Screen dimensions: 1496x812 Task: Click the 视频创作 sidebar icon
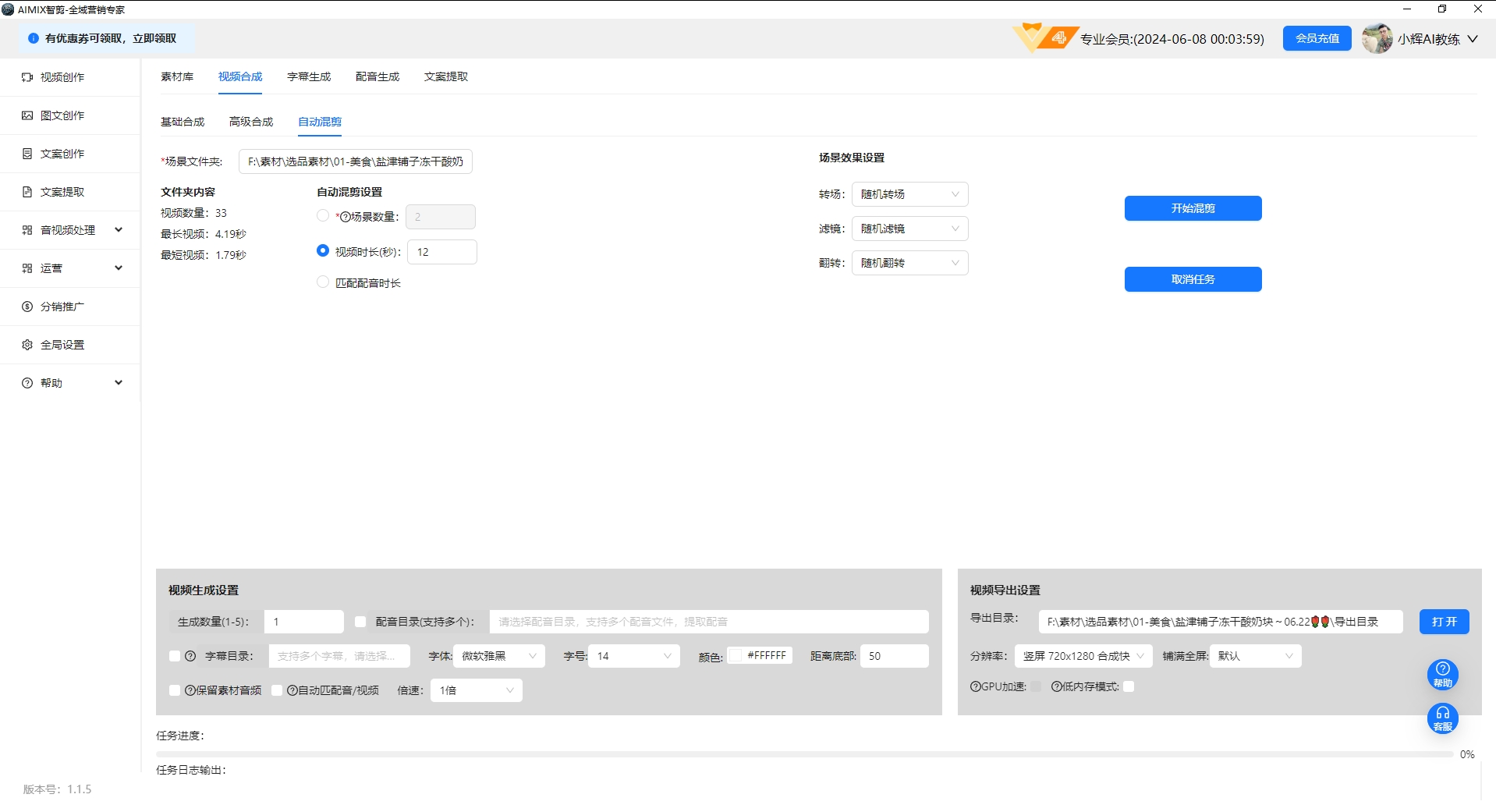[27, 77]
